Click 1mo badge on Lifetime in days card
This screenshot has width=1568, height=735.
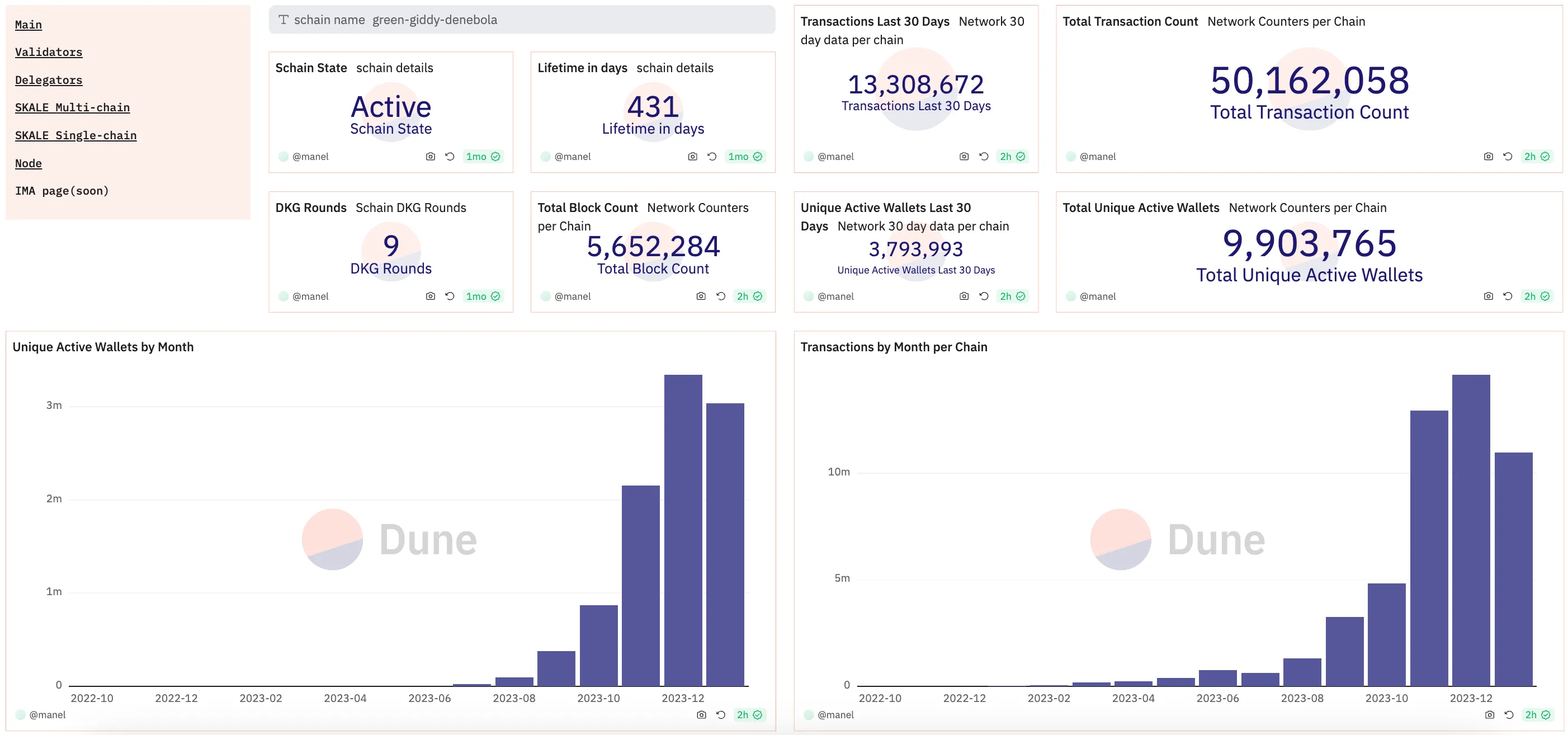pyautogui.click(x=745, y=157)
